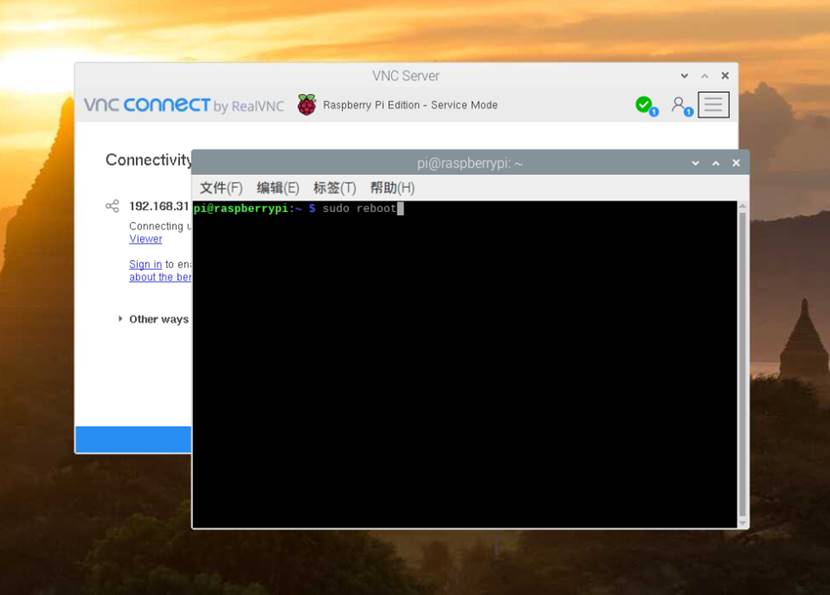Expand the Other ways section
The width and height of the screenshot is (830, 595).
pos(120,319)
